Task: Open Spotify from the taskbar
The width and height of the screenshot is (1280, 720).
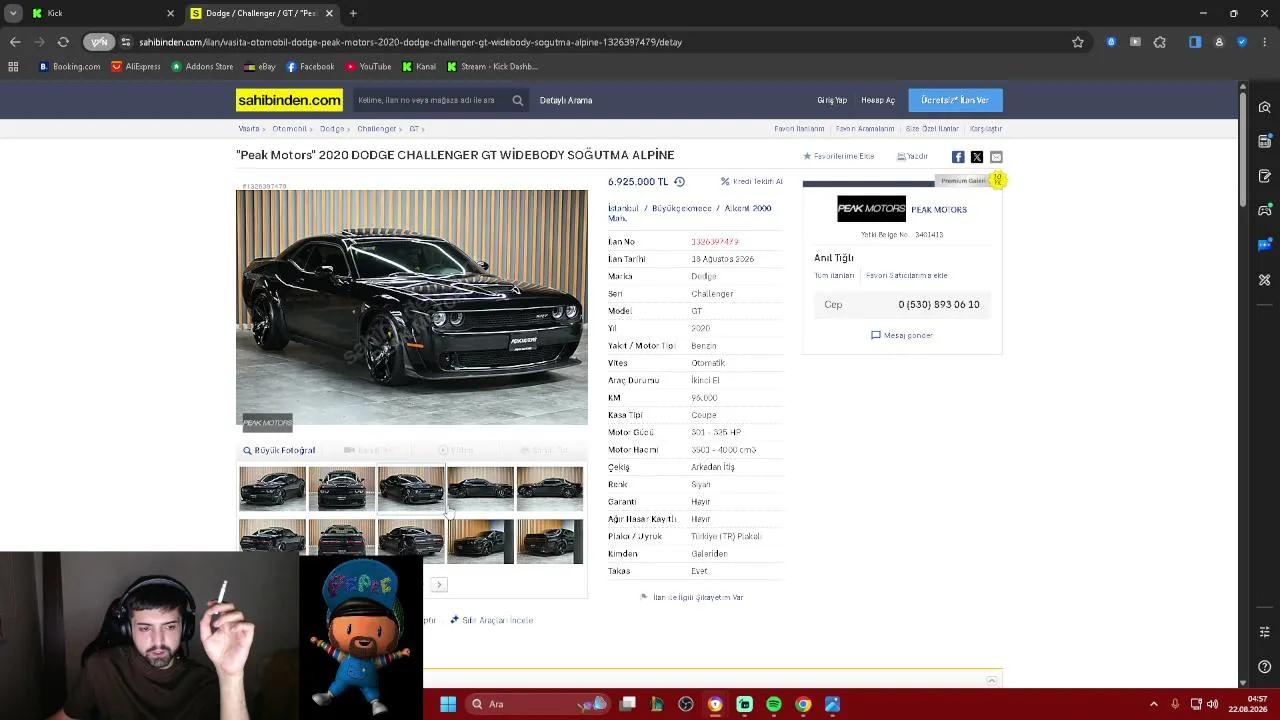Action: click(x=774, y=704)
